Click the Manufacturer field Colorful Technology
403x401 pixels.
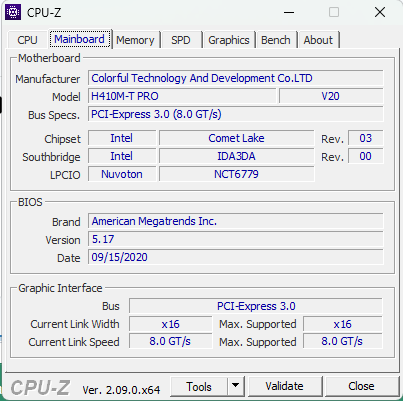[x=236, y=78]
